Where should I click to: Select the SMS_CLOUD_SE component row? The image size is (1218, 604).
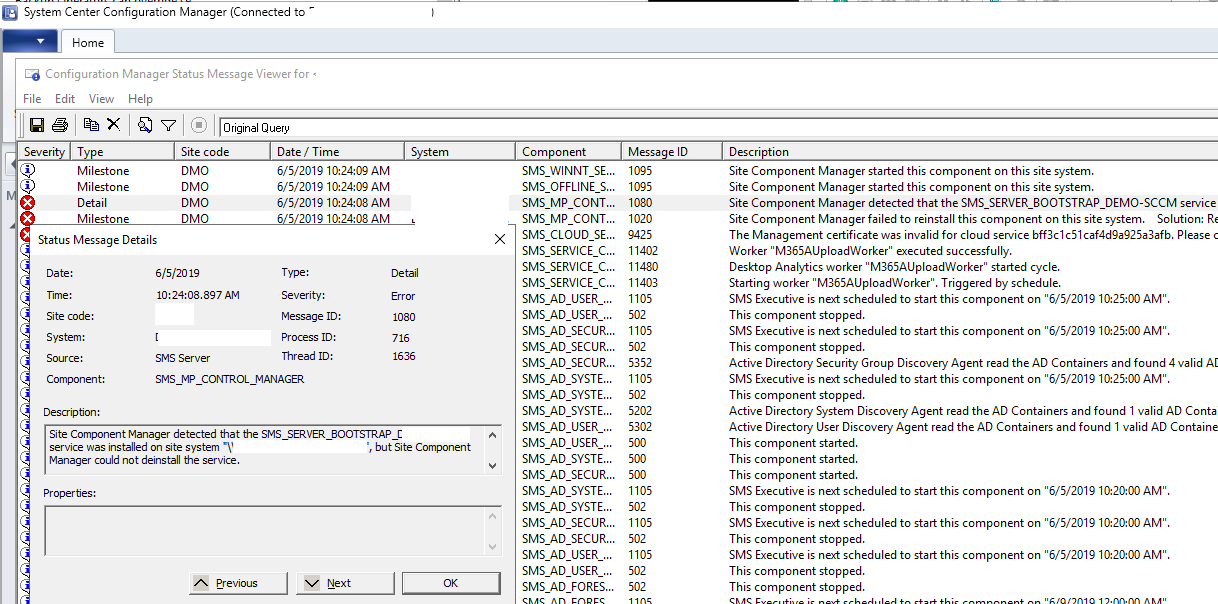point(569,235)
